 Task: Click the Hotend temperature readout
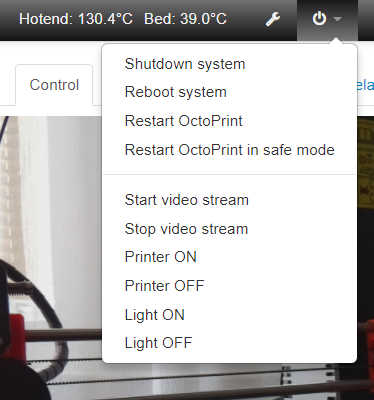pos(76,19)
